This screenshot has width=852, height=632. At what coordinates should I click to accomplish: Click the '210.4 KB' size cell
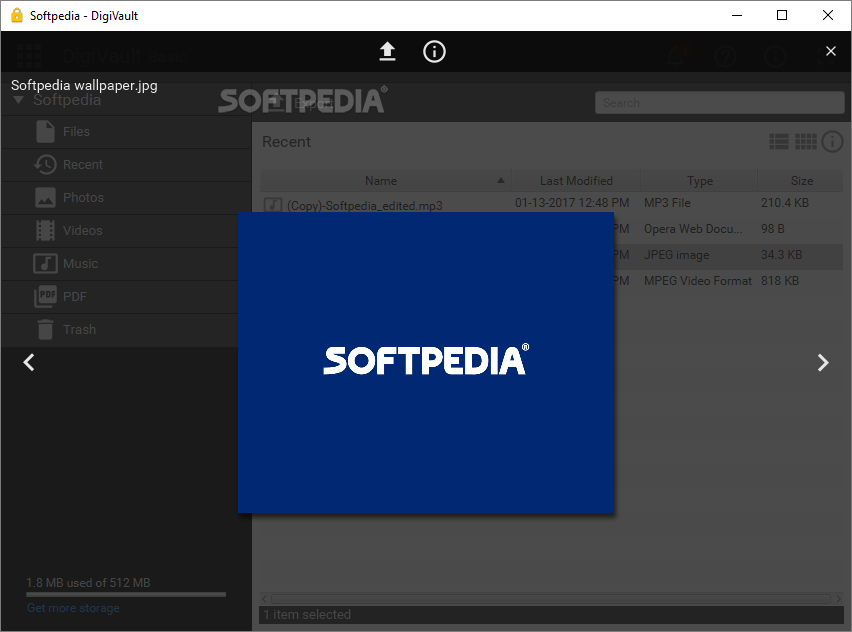click(785, 203)
